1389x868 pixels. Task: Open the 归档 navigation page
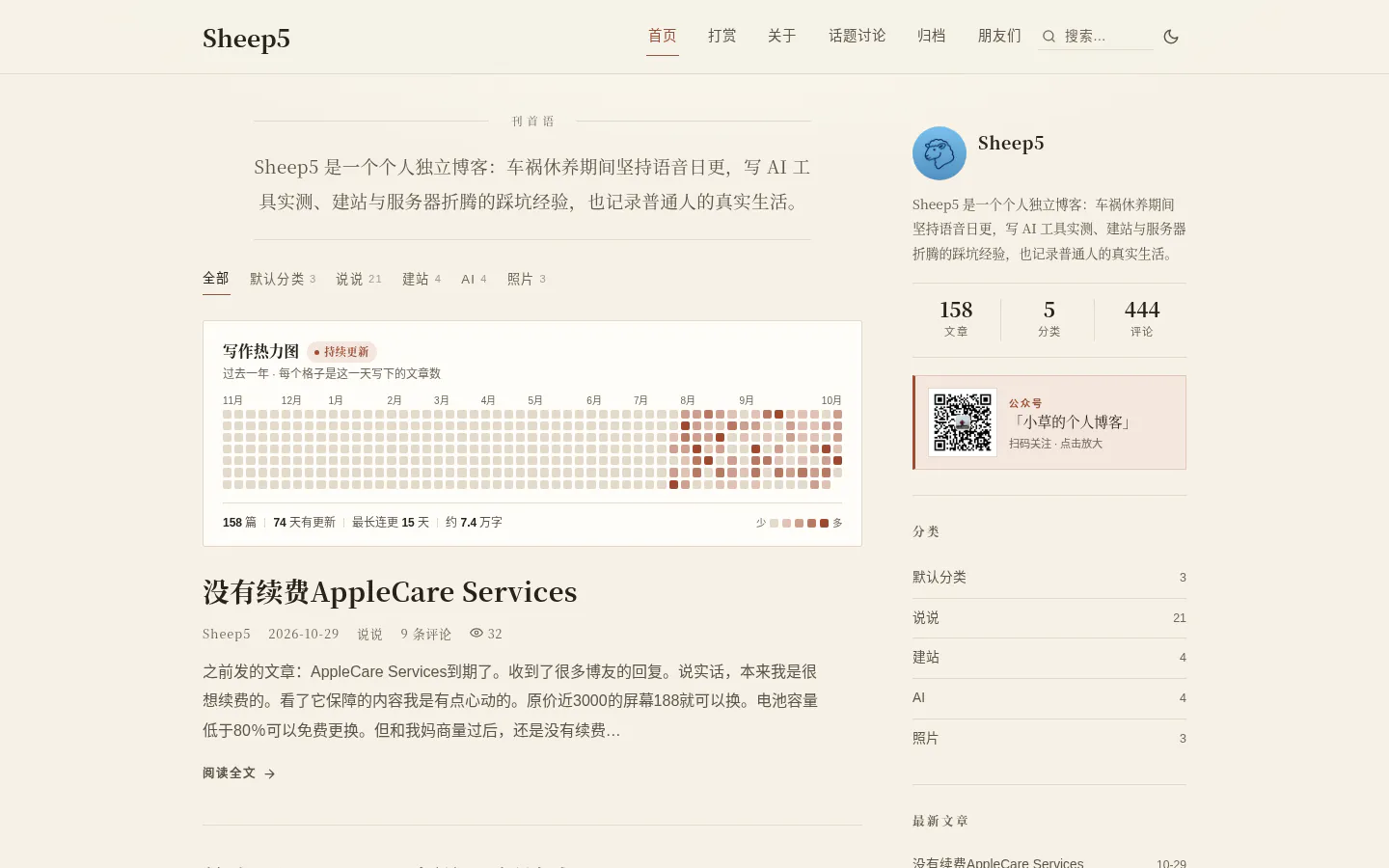click(x=932, y=36)
